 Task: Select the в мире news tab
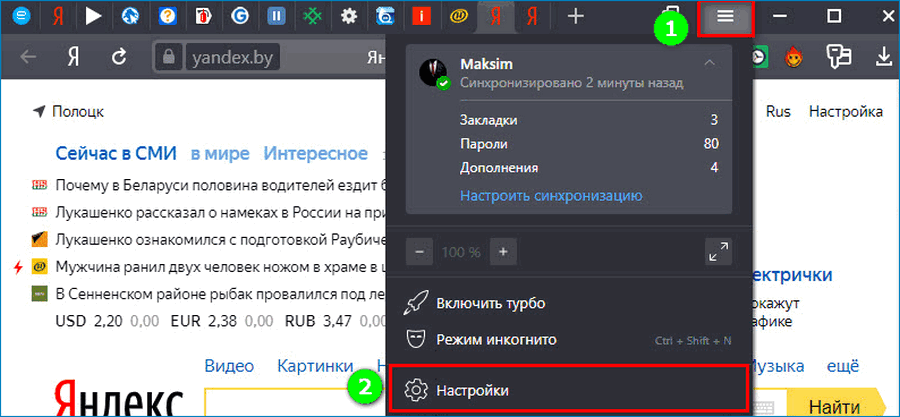point(220,154)
